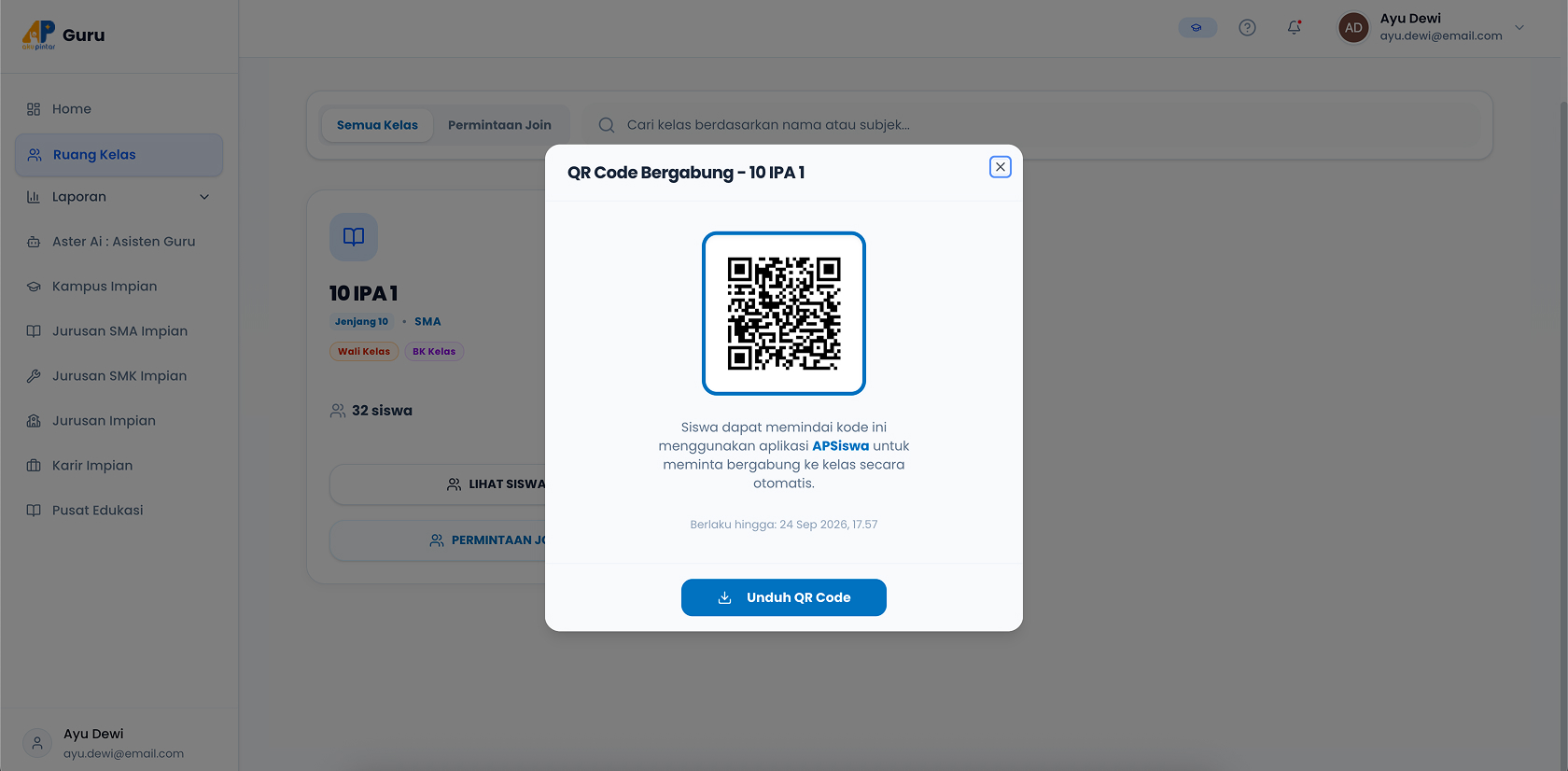Click the Wali Kelas tag
1568x771 pixels.
point(364,352)
